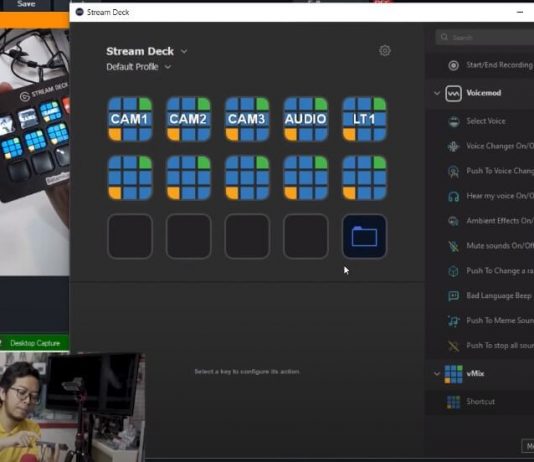
Task: Click the Ambient Effects On/Off icon
Action: click(453, 221)
